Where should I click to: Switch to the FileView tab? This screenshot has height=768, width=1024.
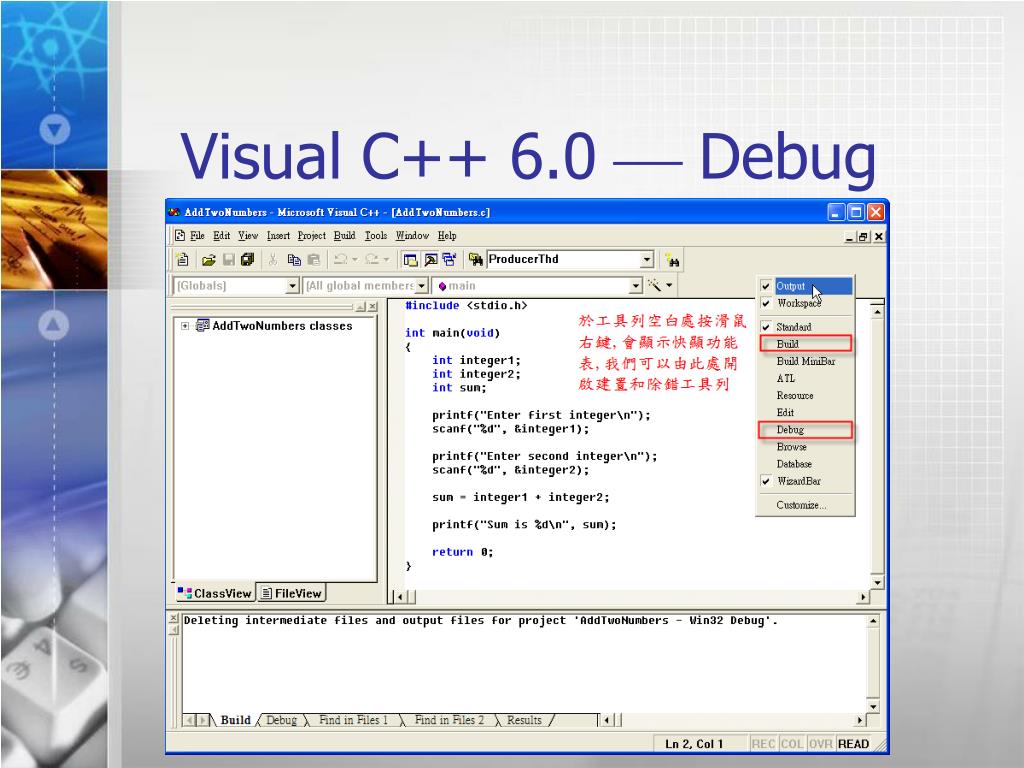[x=291, y=593]
